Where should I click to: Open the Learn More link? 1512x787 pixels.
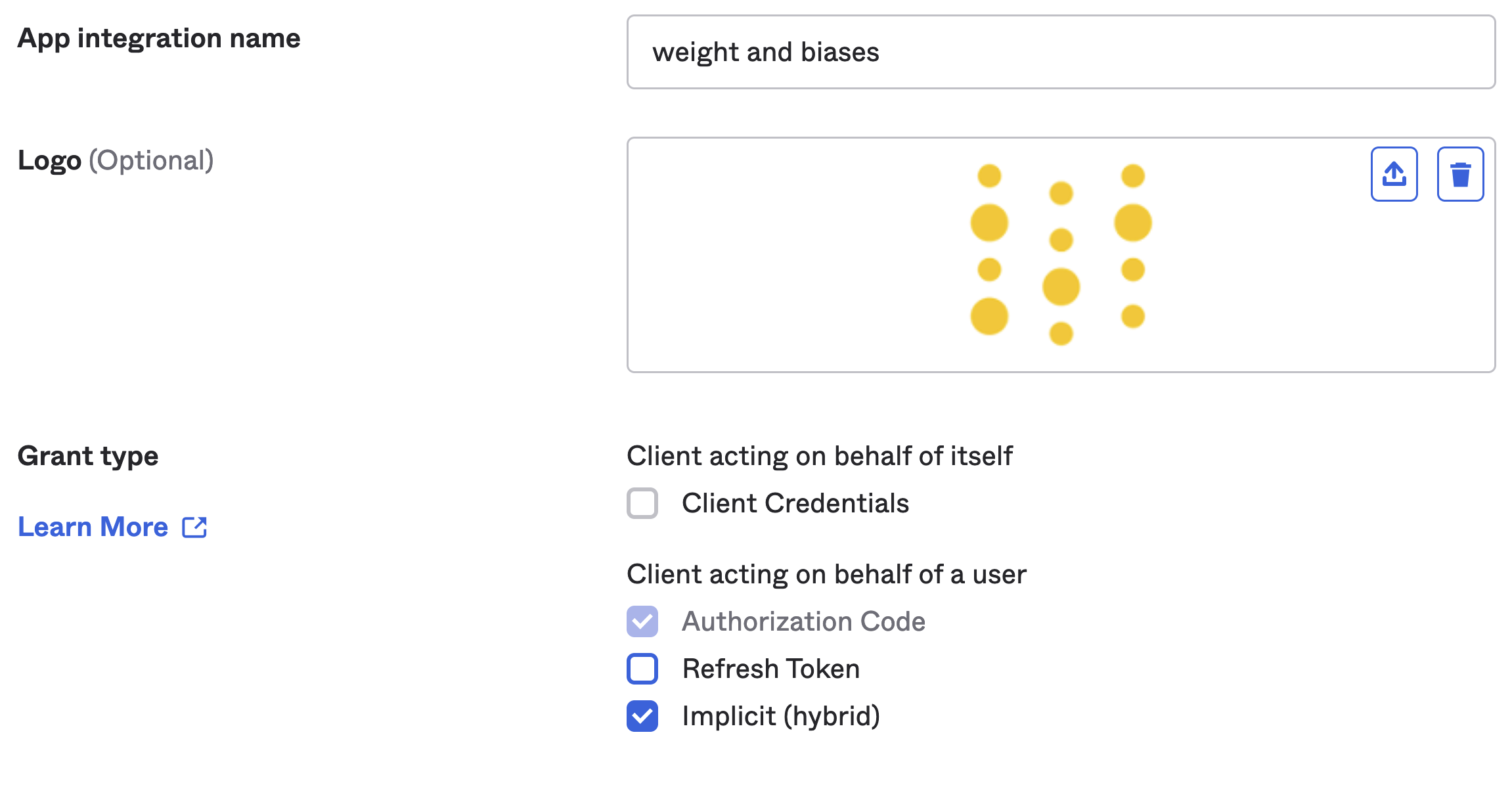coord(93,527)
